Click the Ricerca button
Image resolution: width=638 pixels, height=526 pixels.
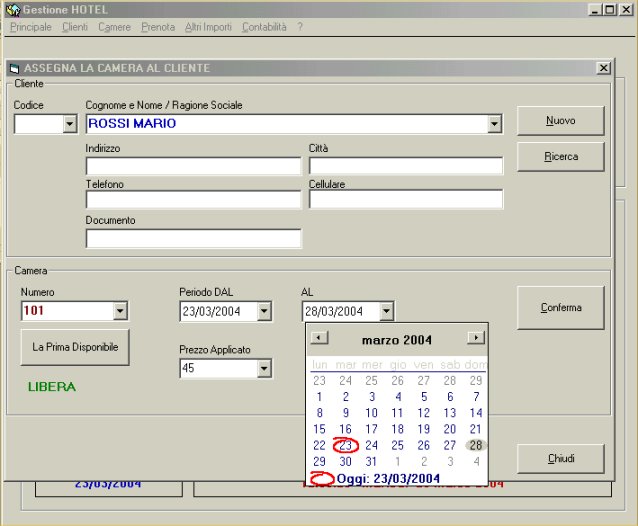point(560,157)
